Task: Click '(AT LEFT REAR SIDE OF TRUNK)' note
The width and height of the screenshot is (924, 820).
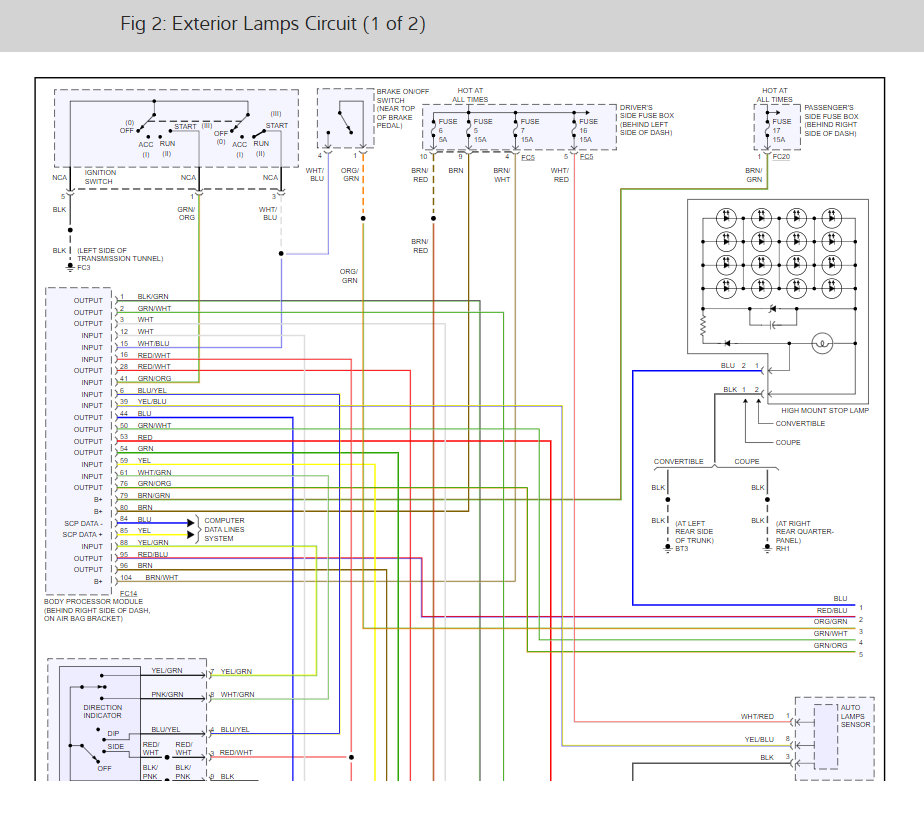Action: click(x=694, y=531)
